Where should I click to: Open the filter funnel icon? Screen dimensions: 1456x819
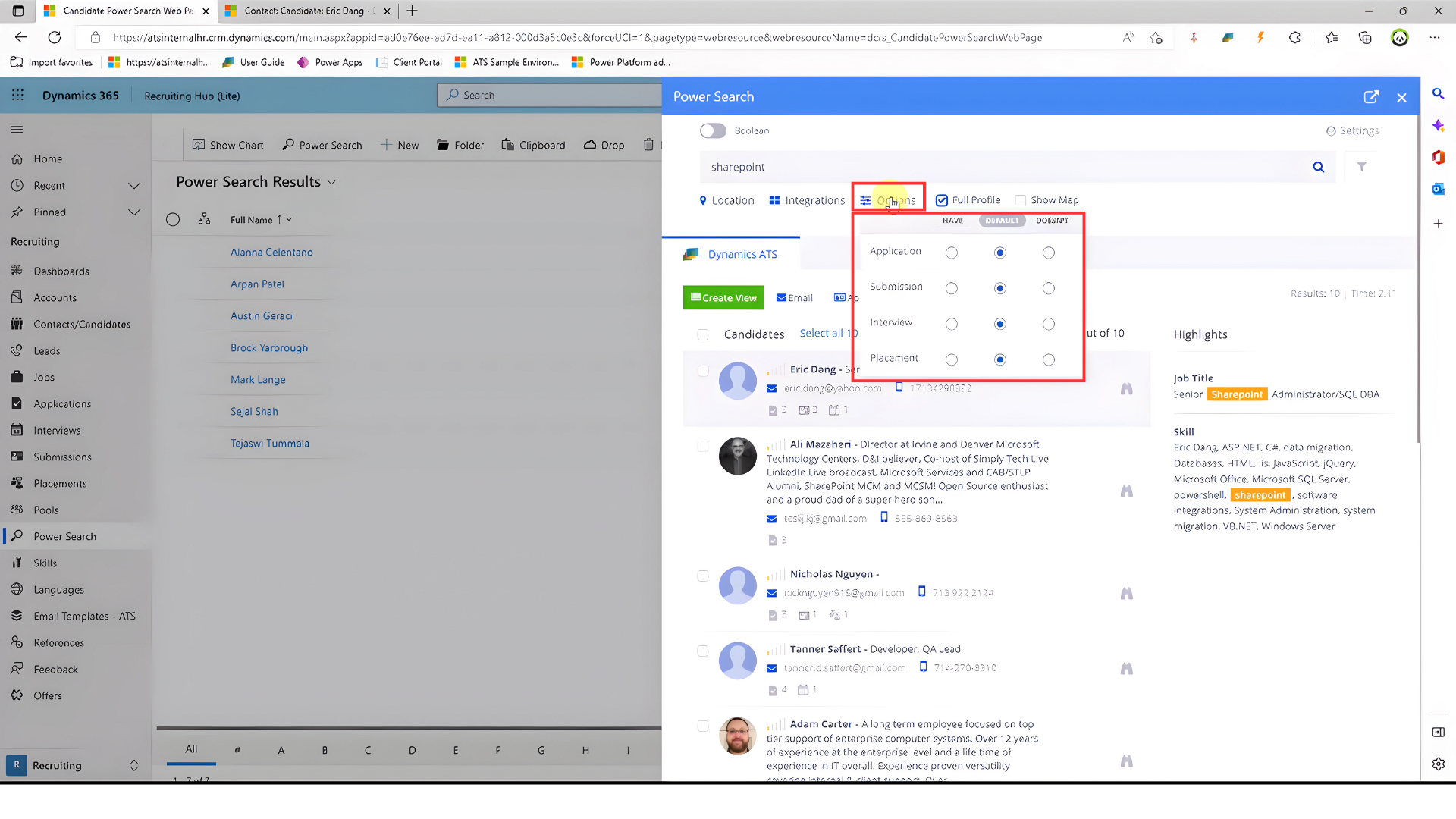(1362, 167)
